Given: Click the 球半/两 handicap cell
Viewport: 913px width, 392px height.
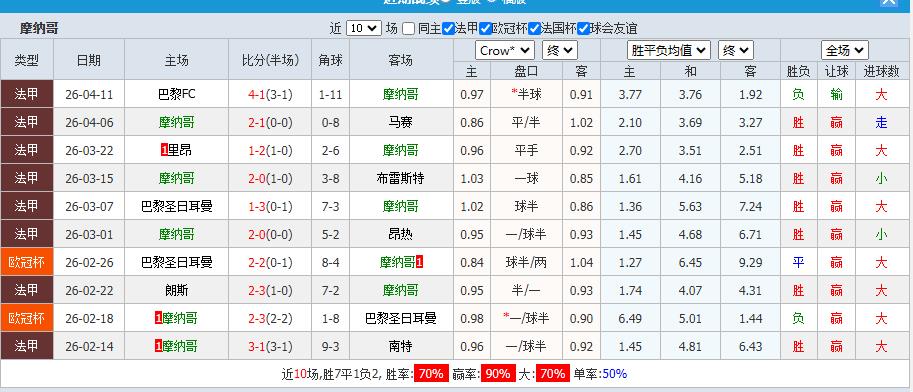Looking at the screenshot, I should (526, 263).
